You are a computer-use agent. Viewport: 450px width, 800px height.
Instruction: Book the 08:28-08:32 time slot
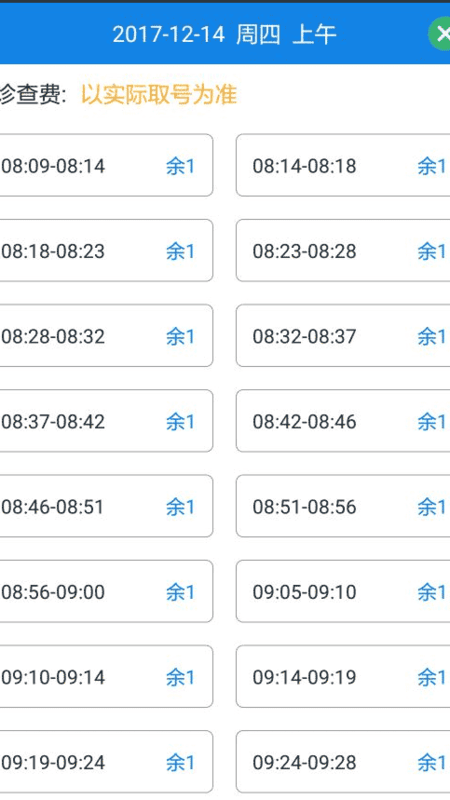click(x=106, y=336)
